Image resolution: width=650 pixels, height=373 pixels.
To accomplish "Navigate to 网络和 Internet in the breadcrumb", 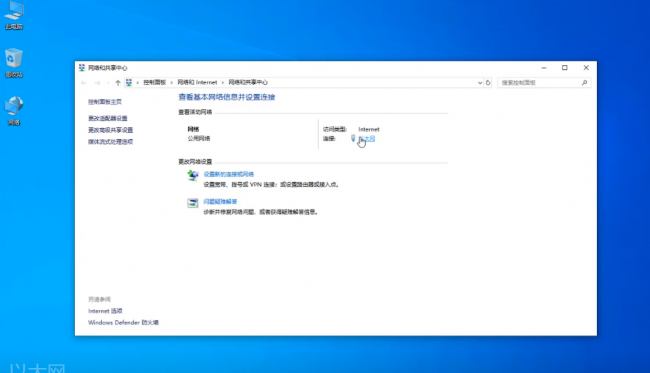I will click(x=197, y=82).
